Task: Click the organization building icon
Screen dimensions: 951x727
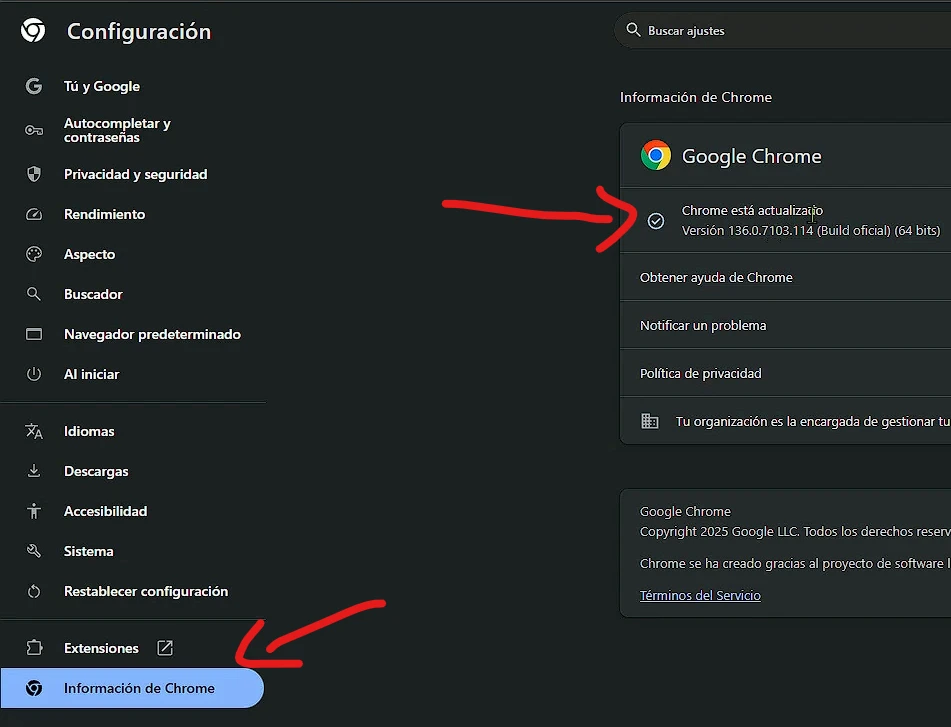Action: tap(650, 421)
